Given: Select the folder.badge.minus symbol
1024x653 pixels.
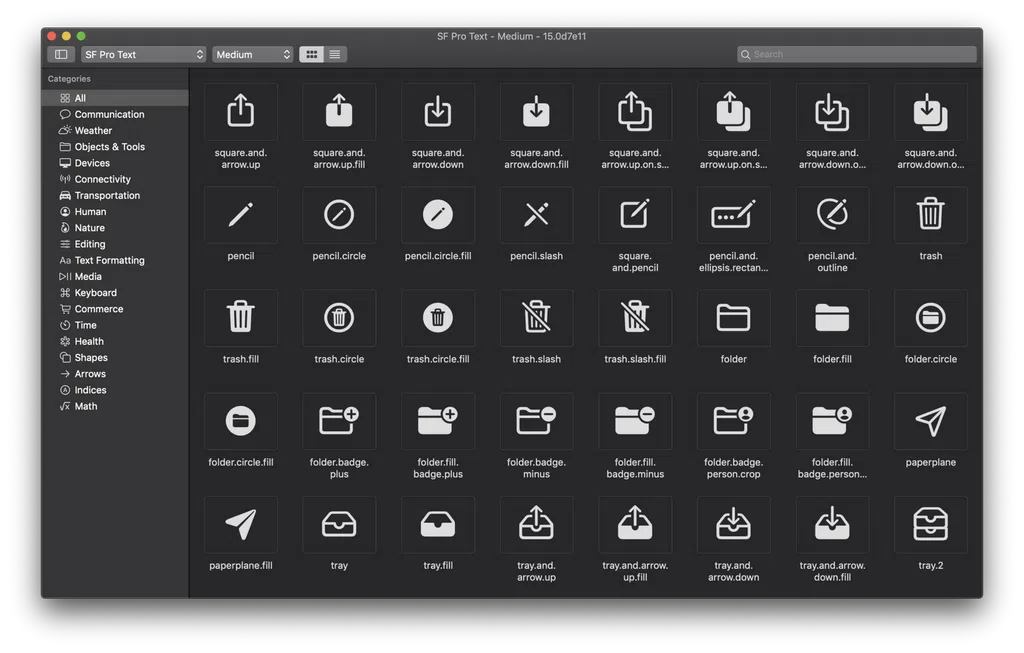Looking at the screenshot, I should (536, 421).
